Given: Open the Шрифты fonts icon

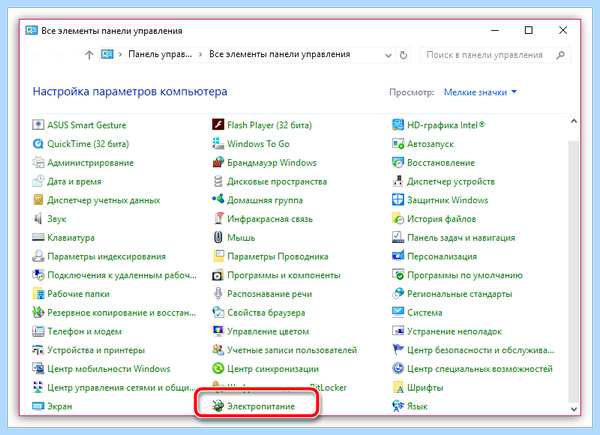Looking at the screenshot, I should (398, 387).
